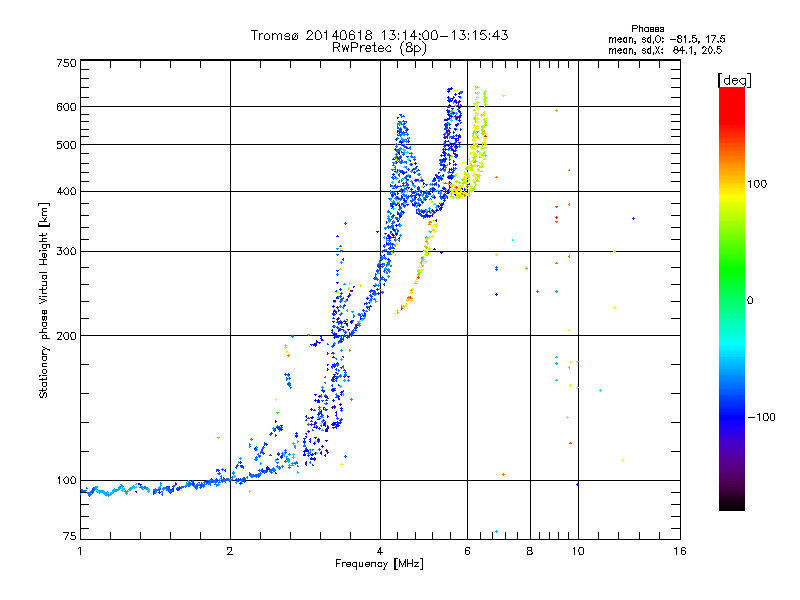Click the x-axis tick label '1'
Image resolution: width=800 pixels, height=600 pixels.
(80, 551)
